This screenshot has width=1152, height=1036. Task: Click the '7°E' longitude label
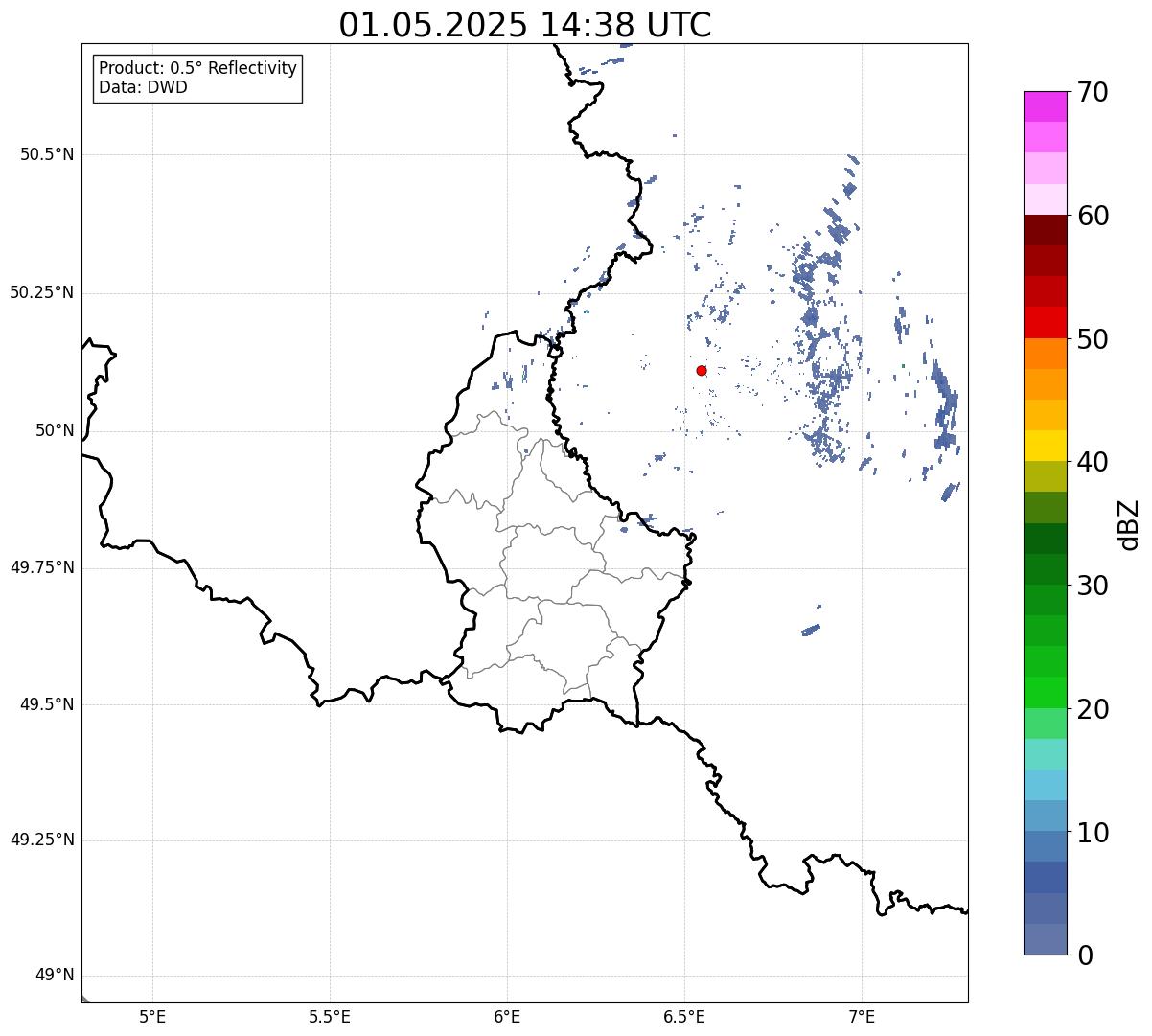(862, 1017)
